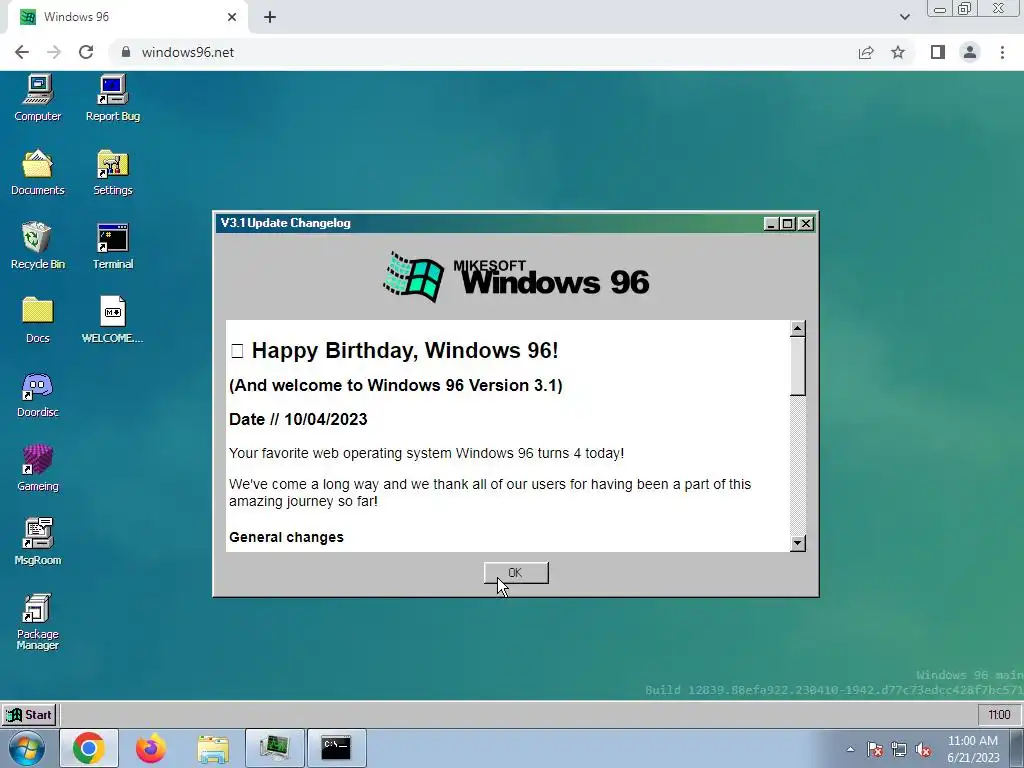Open the Package Manager shortcut
The image size is (1024, 768).
point(37,622)
